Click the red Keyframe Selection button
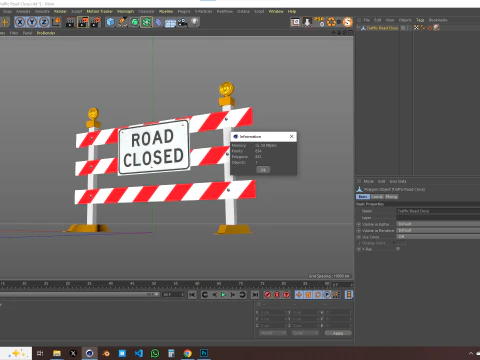This screenshot has height=360, width=480. click(x=287, y=295)
